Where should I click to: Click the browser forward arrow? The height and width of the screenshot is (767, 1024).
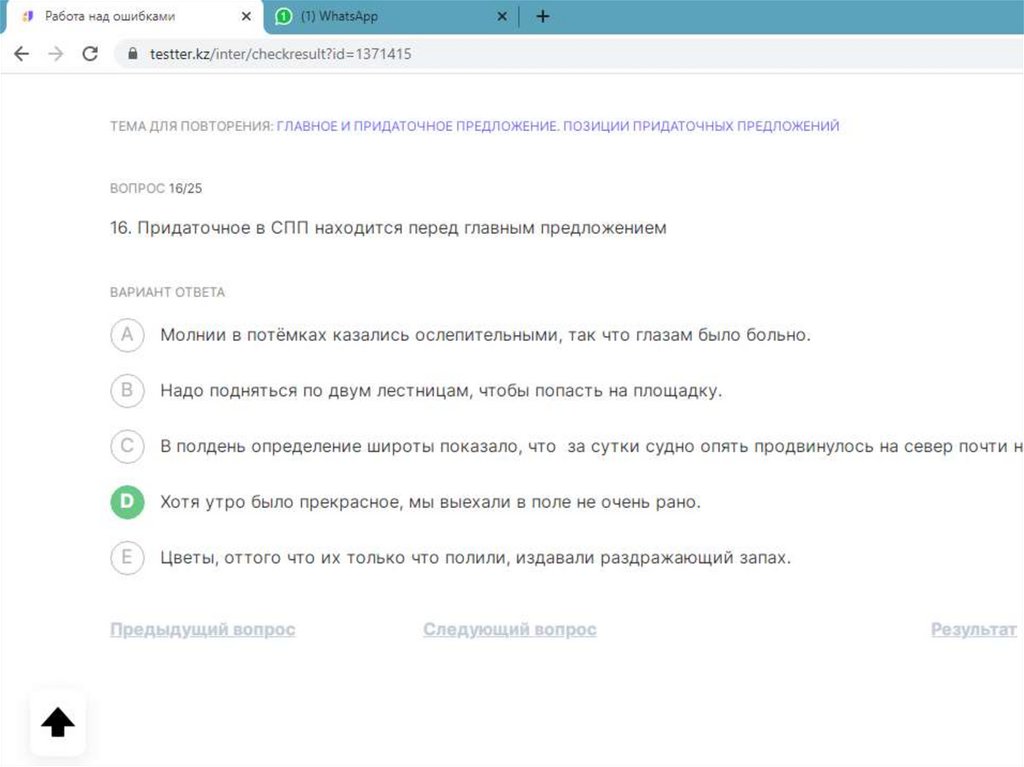pyautogui.click(x=56, y=54)
